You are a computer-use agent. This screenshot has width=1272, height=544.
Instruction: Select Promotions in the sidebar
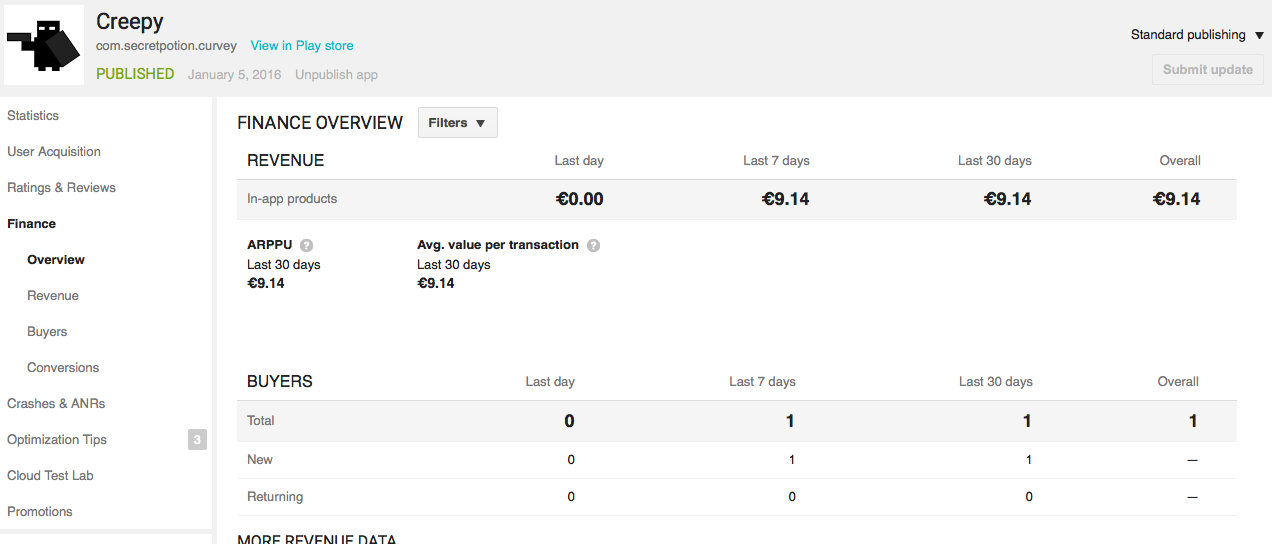(40, 512)
